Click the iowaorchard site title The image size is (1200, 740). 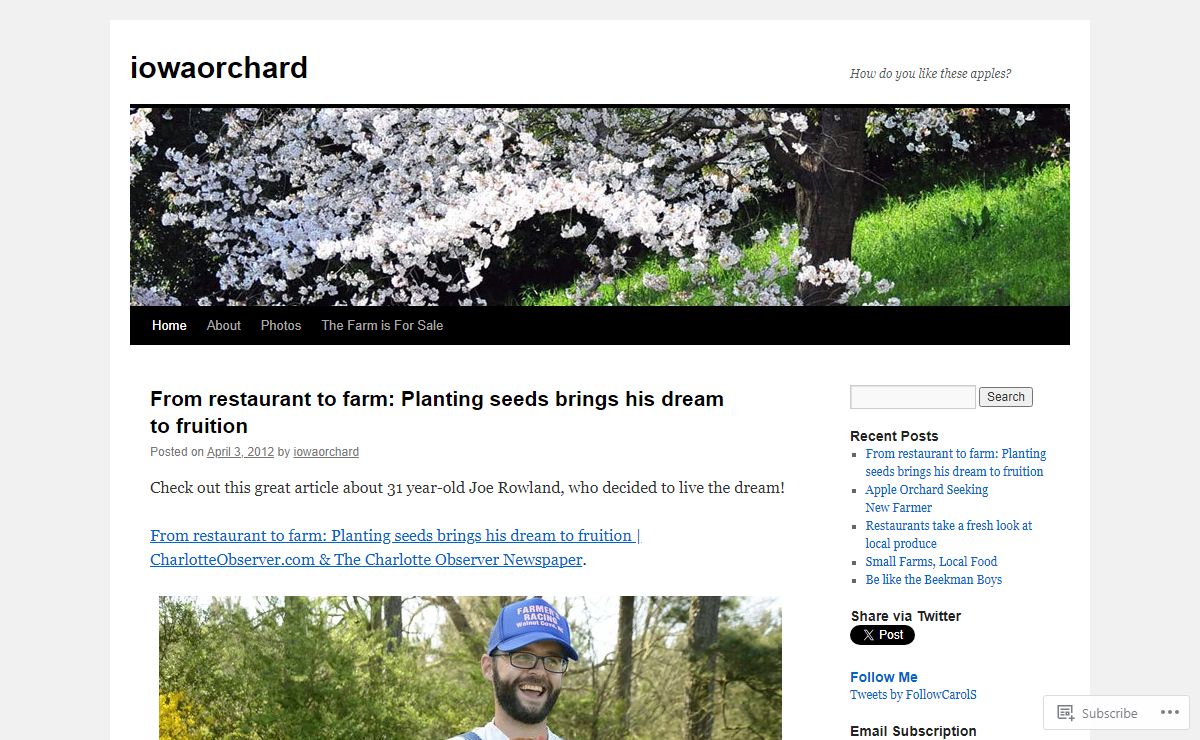pyautogui.click(x=219, y=68)
